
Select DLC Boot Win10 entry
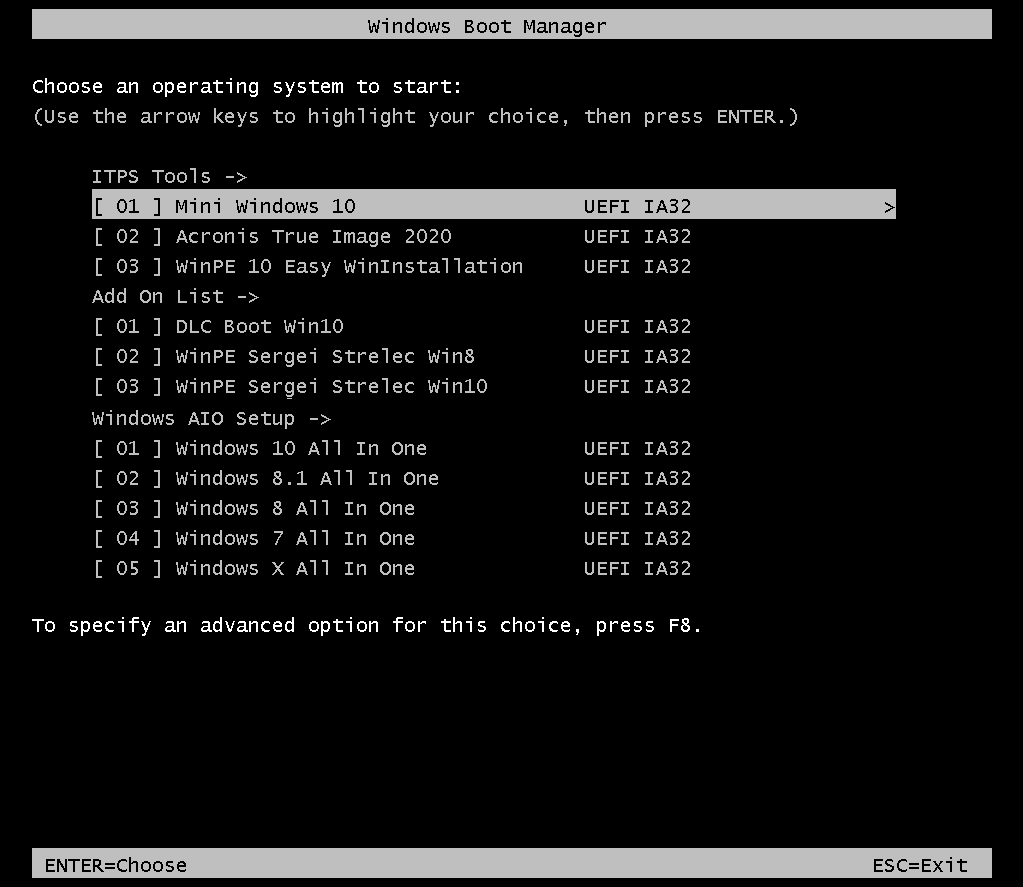392,326
